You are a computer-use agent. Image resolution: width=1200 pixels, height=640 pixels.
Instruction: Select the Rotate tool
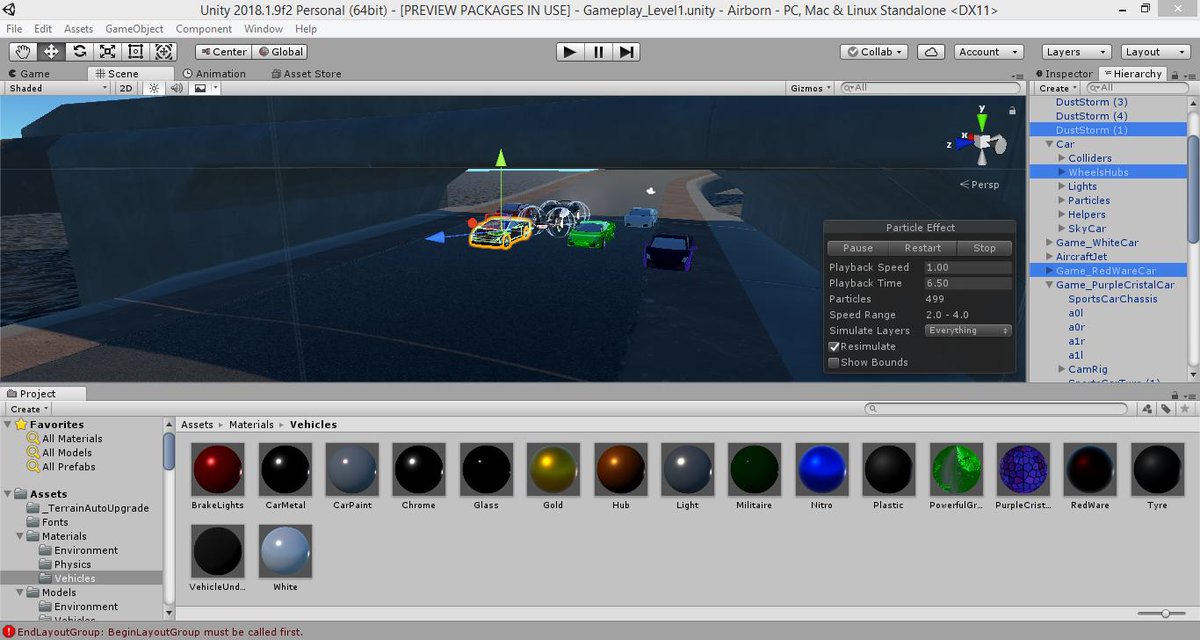(79, 52)
